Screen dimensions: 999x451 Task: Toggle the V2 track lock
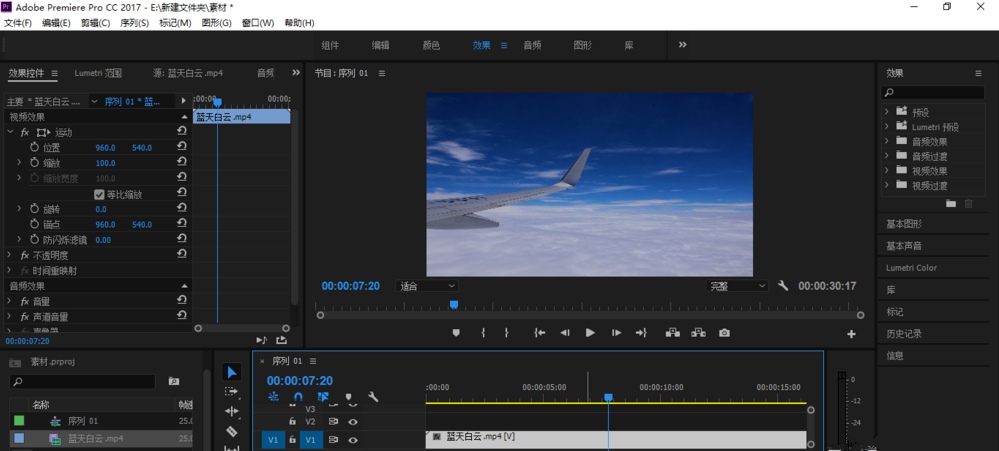pyautogui.click(x=292, y=422)
